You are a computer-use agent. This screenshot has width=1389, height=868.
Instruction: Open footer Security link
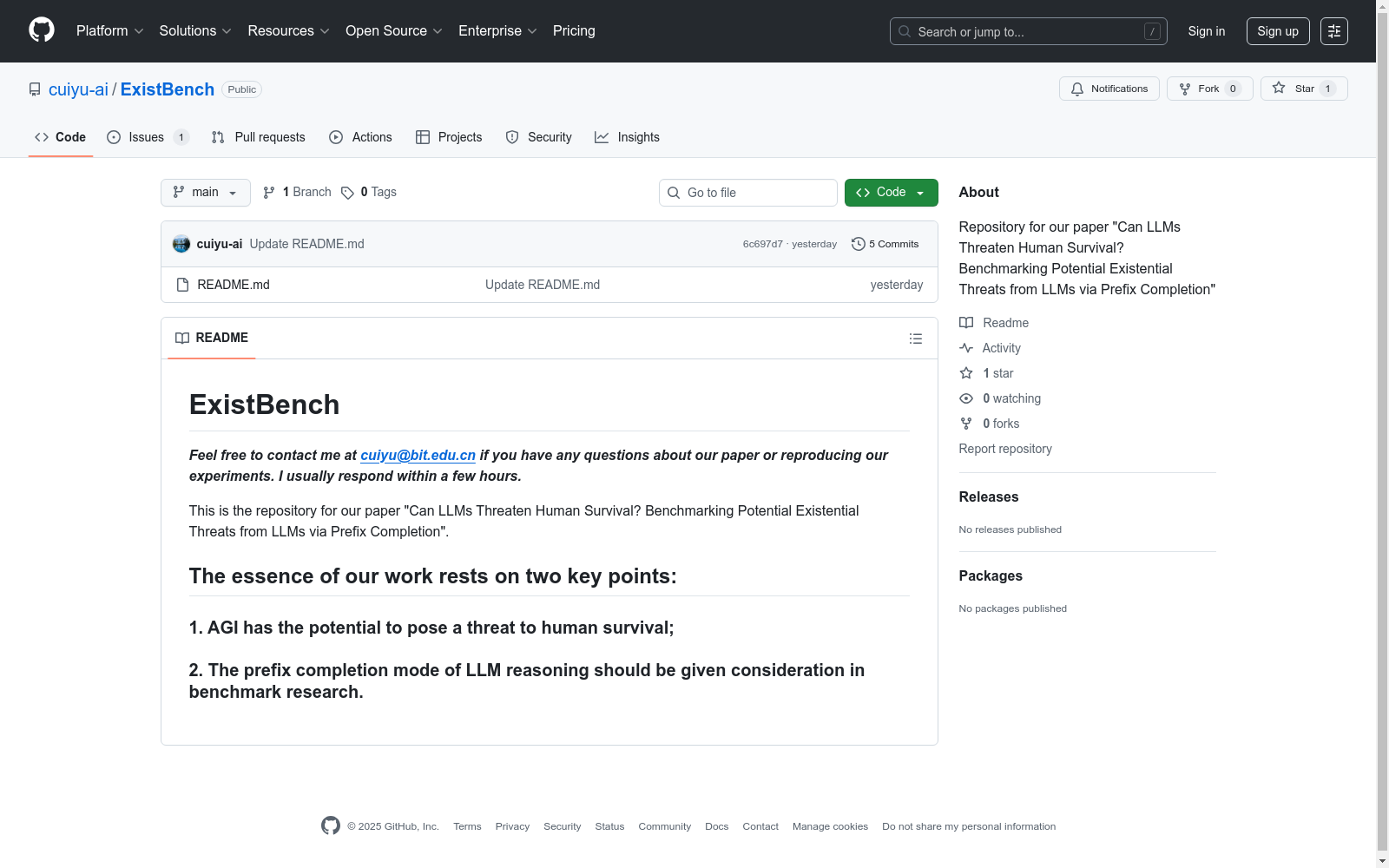pos(563,826)
